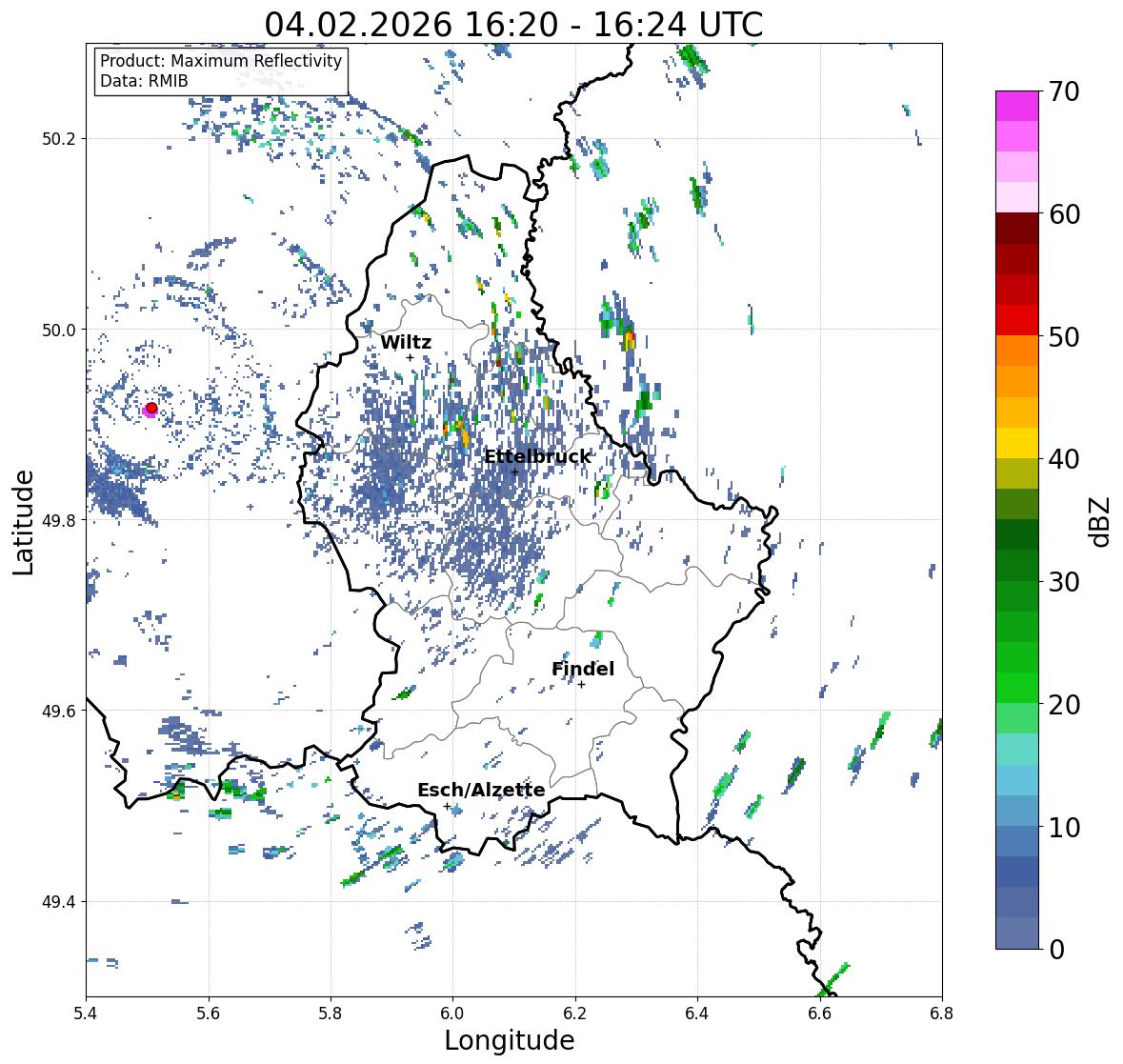Click the orange 50 dBZ colorbar segment

pos(1017,351)
